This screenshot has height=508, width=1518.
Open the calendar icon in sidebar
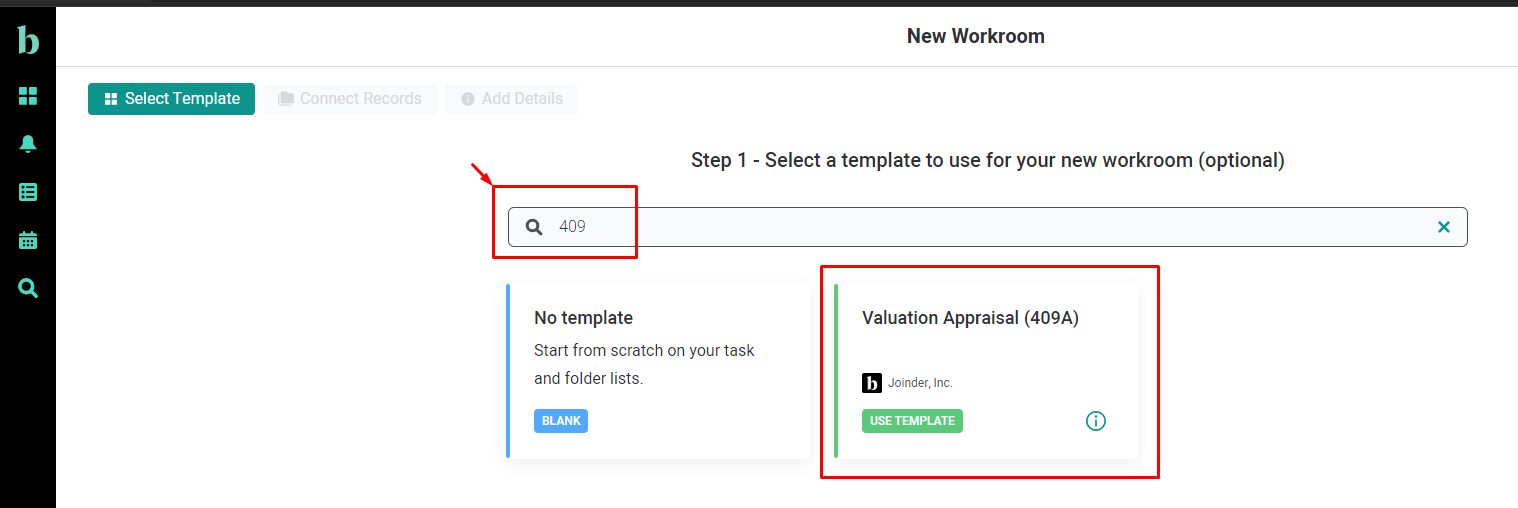pyautogui.click(x=28, y=240)
